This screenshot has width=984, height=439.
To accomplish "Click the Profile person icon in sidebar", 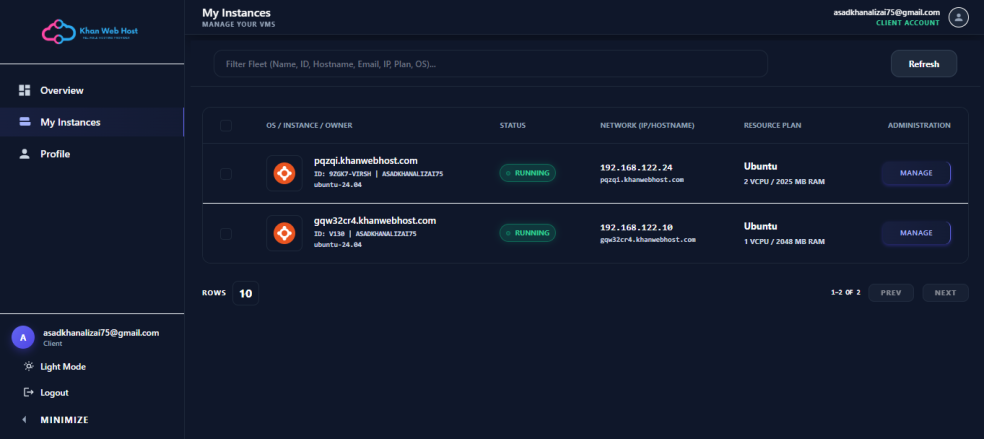I will [x=25, y=154].
